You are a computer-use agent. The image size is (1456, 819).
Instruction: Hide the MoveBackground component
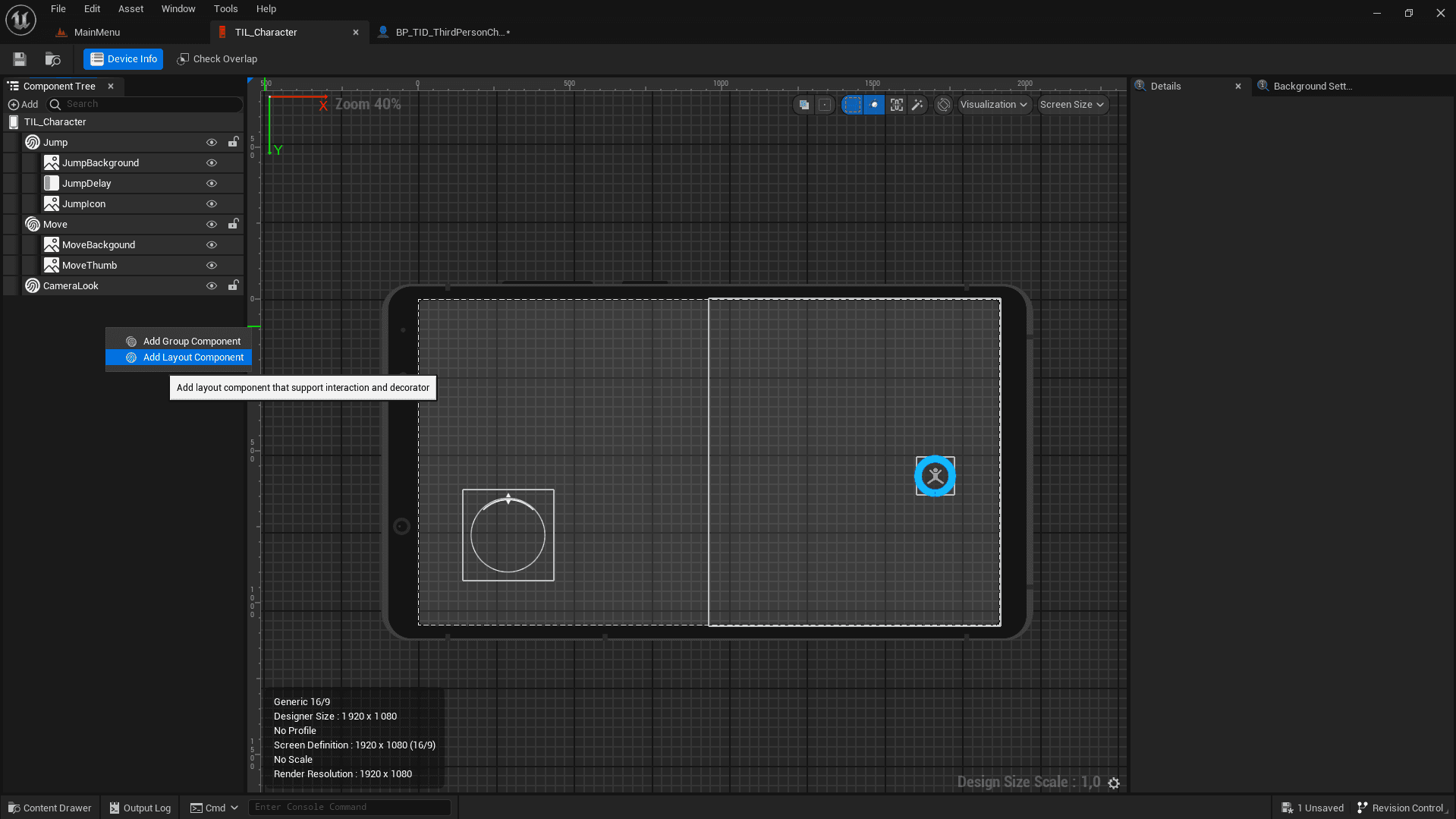(212, 245)
